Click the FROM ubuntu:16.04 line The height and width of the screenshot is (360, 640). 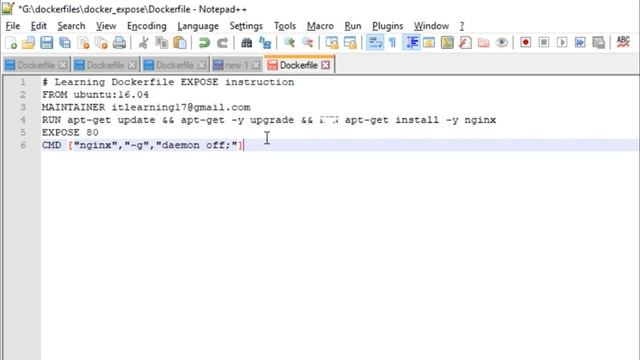pyautogui.click(x=95, y=95)
